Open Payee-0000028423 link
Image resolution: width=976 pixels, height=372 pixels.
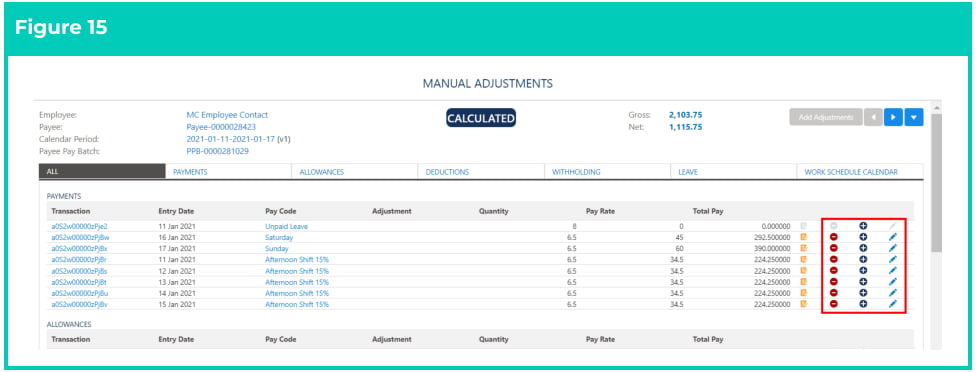(x=221, y=127)
